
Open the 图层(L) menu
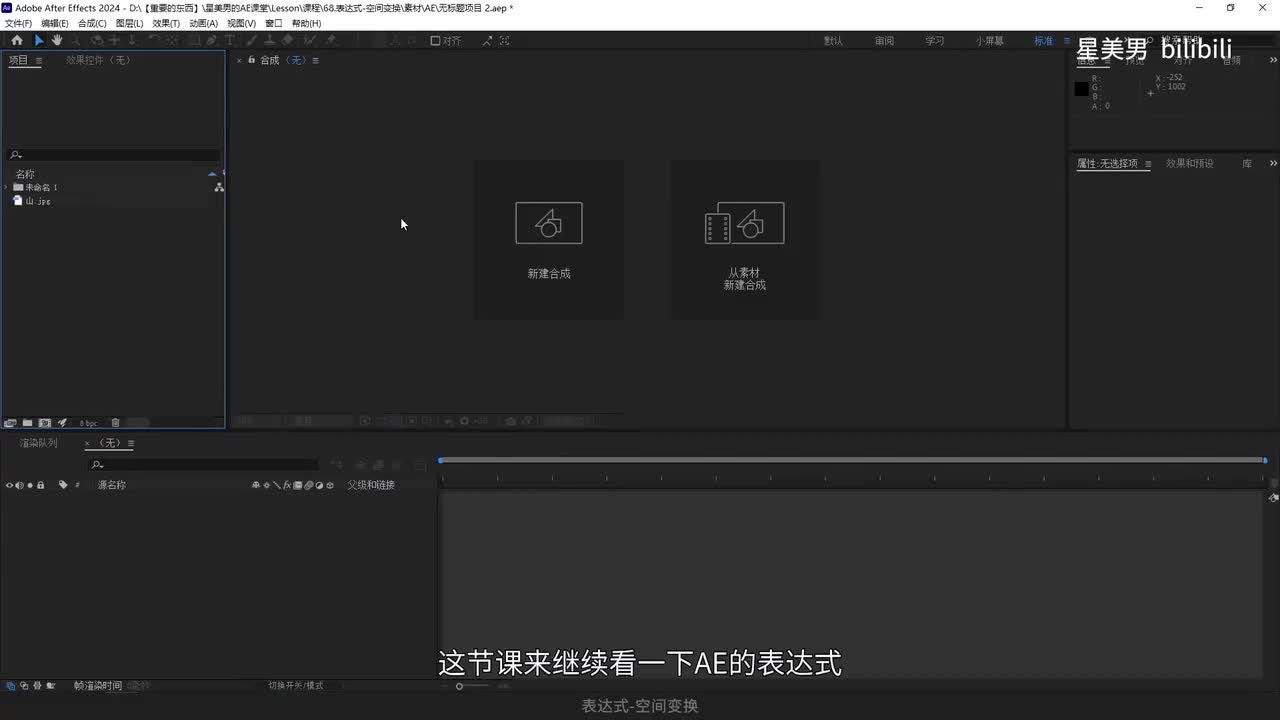[x=129, y=23]
